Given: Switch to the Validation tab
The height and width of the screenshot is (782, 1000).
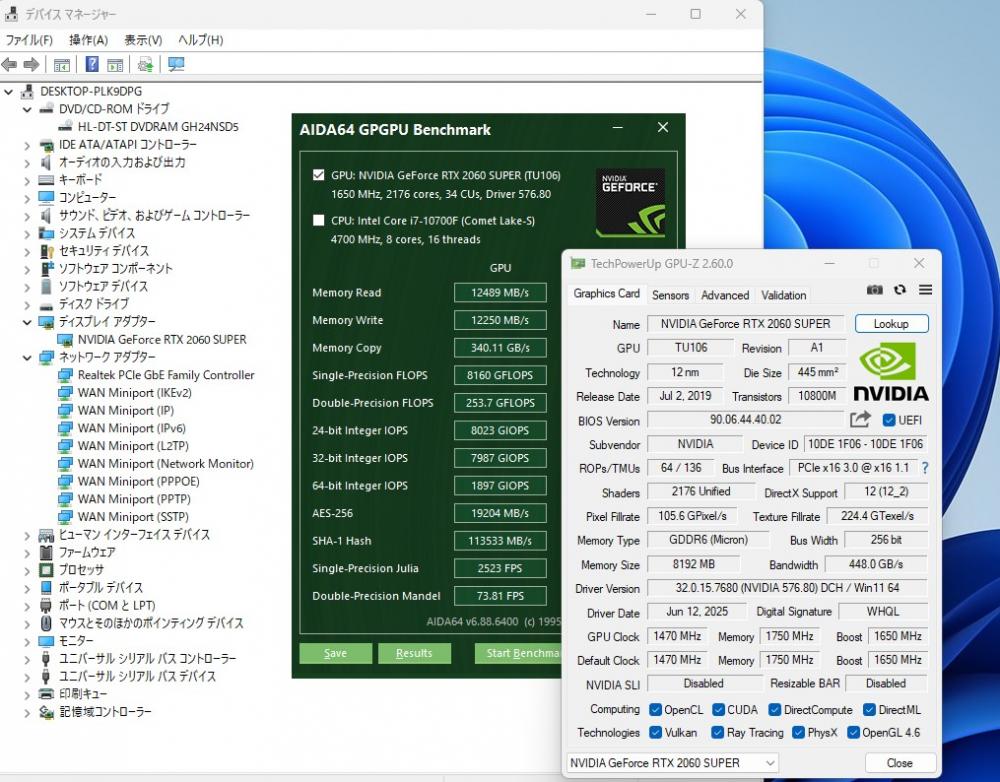Looking at the screenshot, I should coord(784,295).
